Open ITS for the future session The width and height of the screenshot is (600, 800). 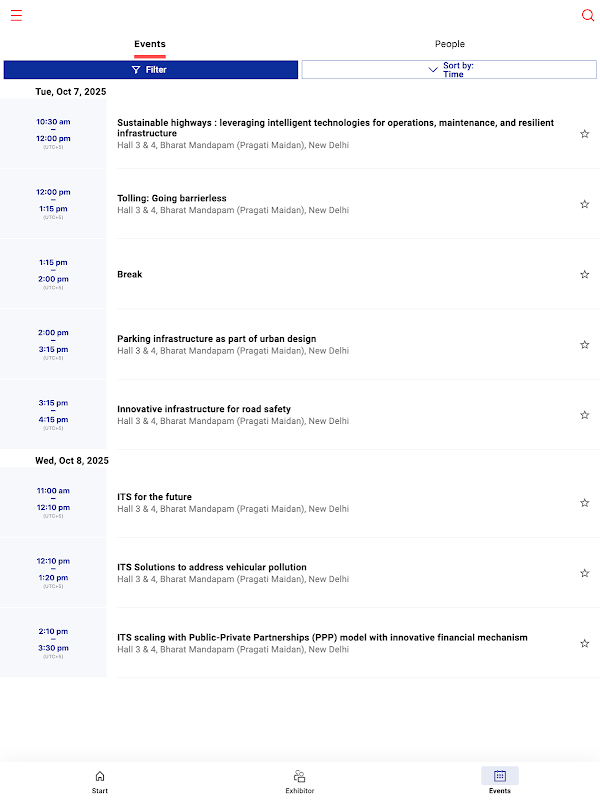[x=155, y=497]
